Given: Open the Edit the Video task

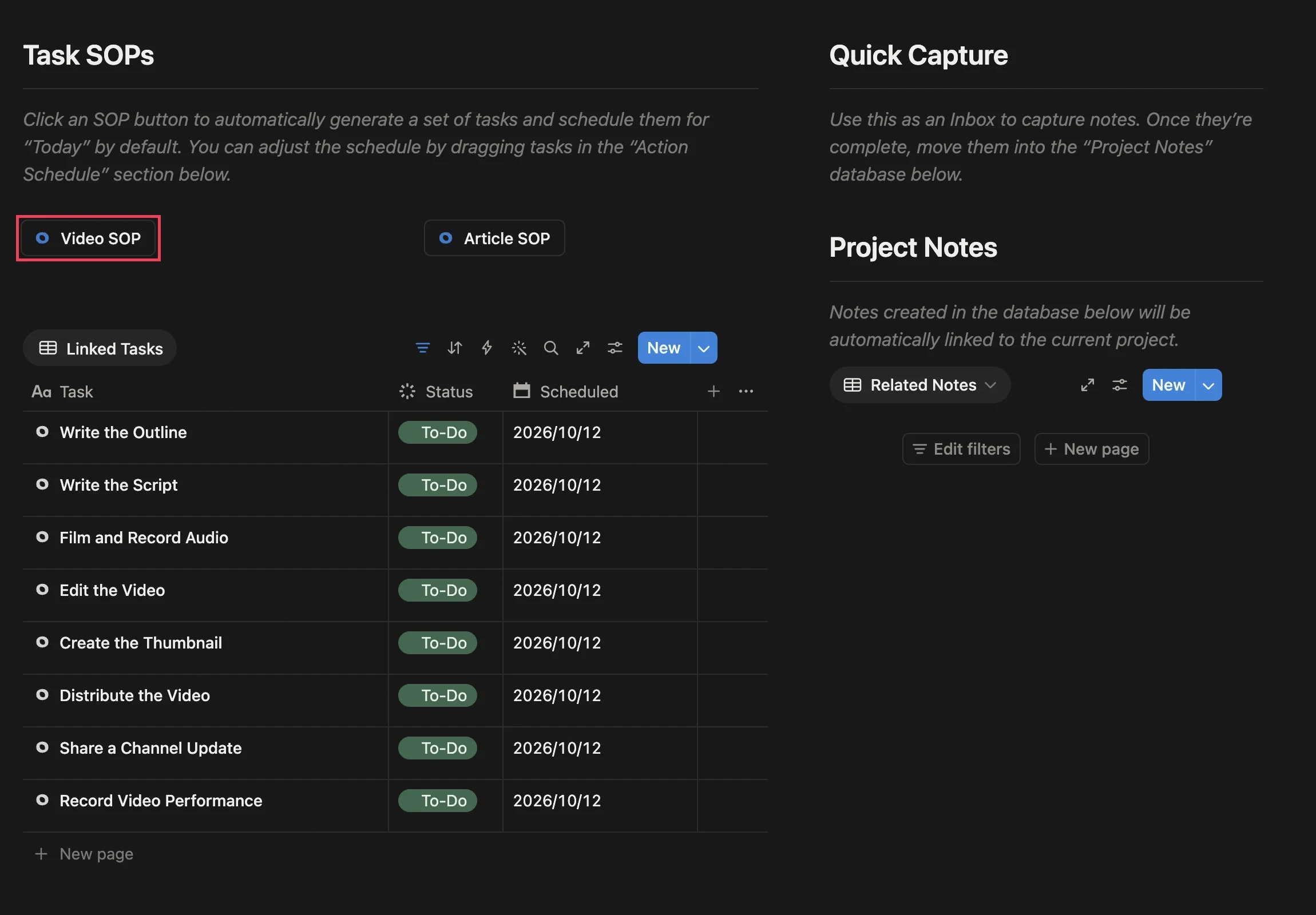Looking at the screenshot, I should tap(112, 591).
